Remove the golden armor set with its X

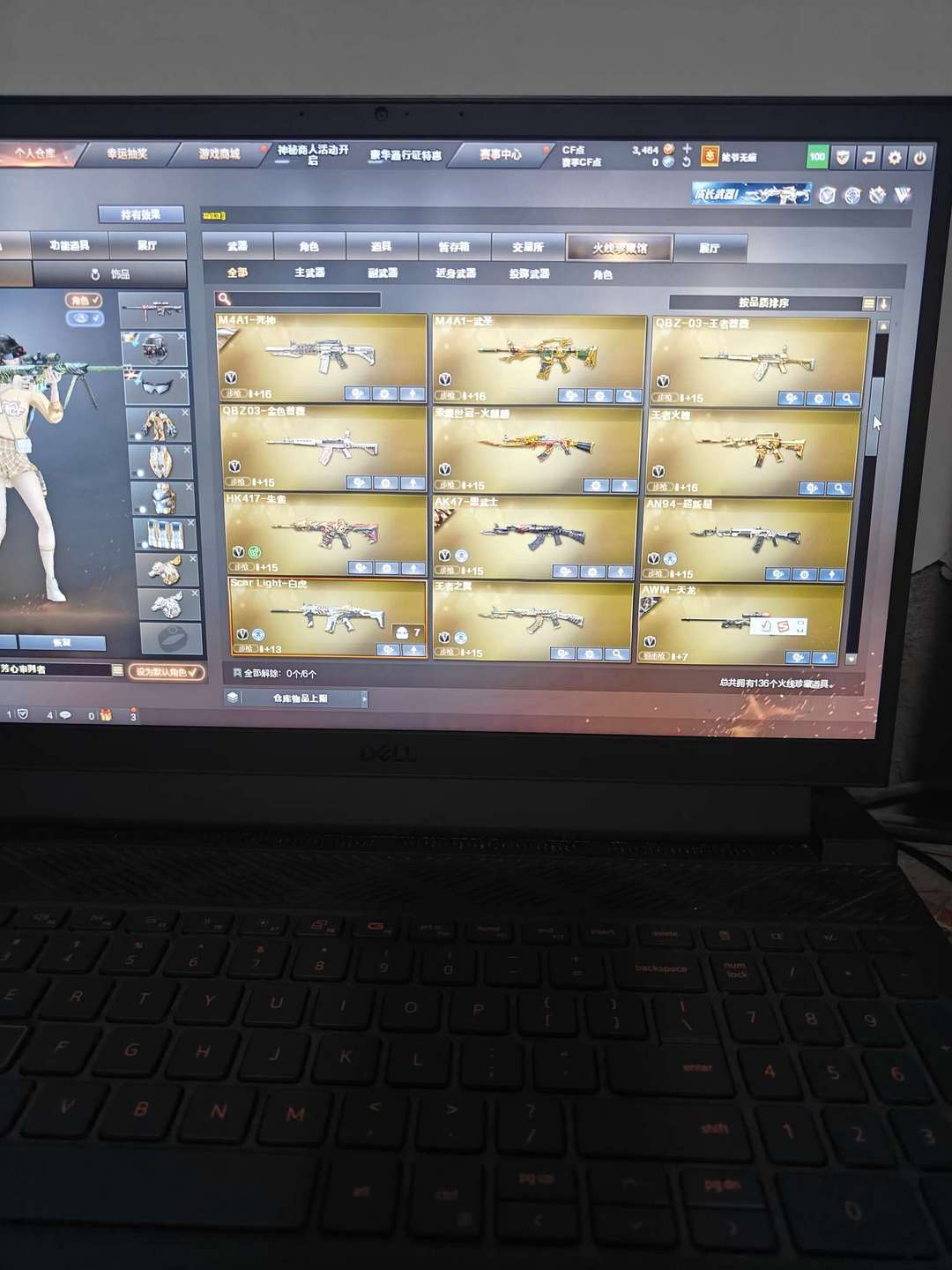click(184, 413)
